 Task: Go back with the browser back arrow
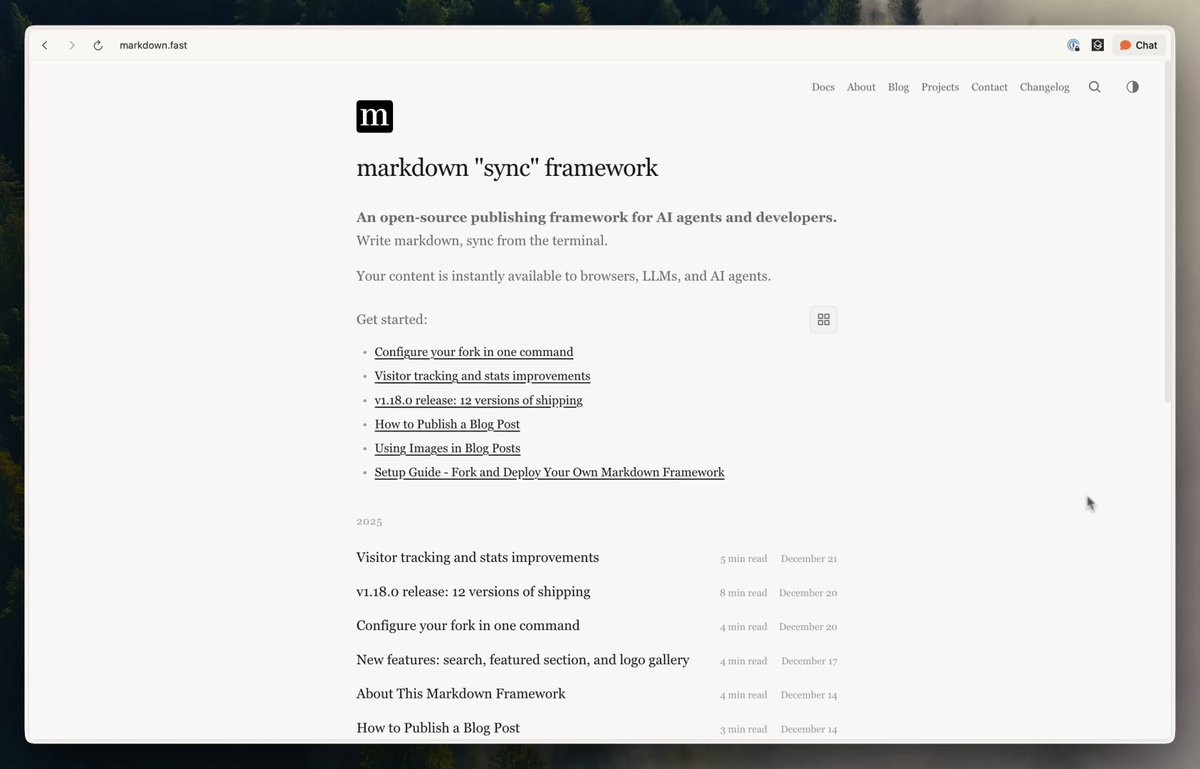pyautogui.click(x=45, y=45)
